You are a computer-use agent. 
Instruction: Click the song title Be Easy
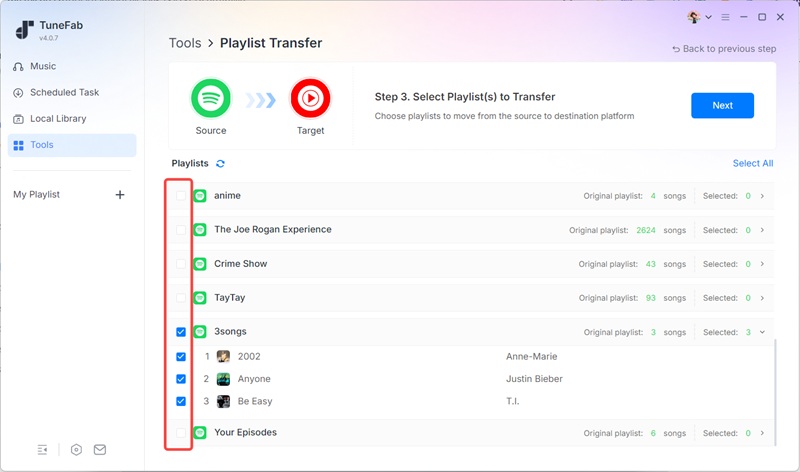click(x=255, y=402)
